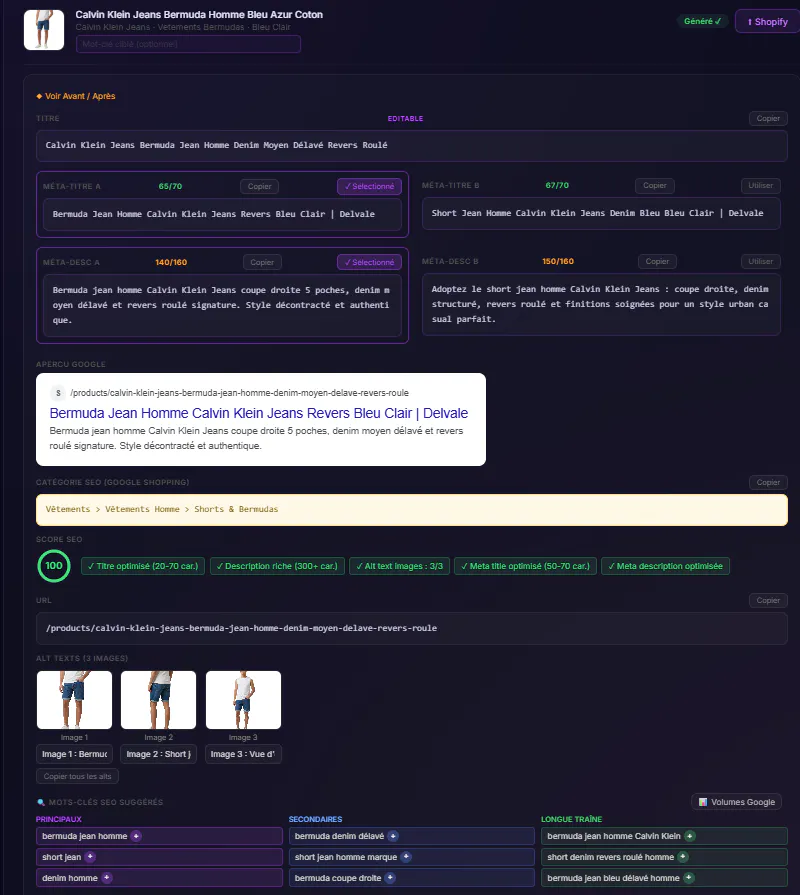Open Image 3 thumbnail
Screen dimensions: 800x895
pyautogui.click(x=243, y=700)
